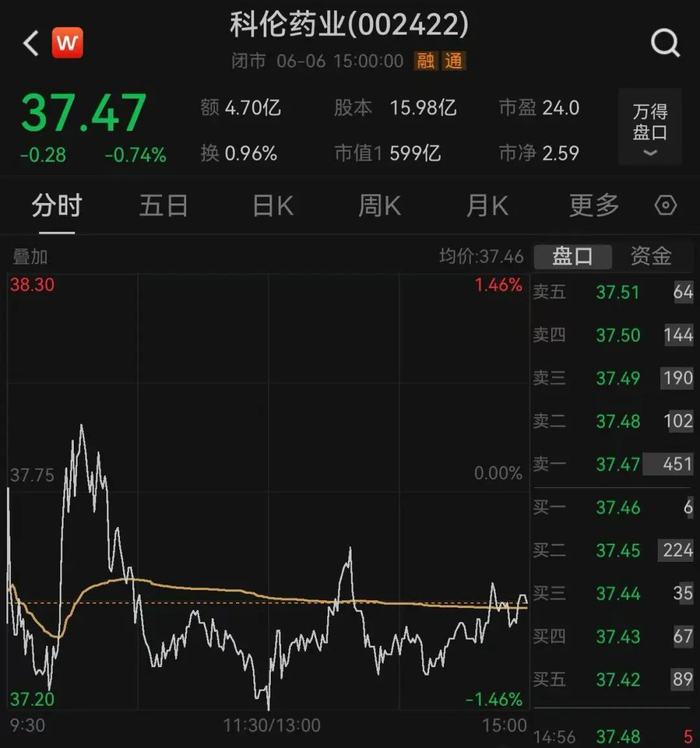
Task: Select the 买二 row at 37.45
Action: tap(613, 551)
